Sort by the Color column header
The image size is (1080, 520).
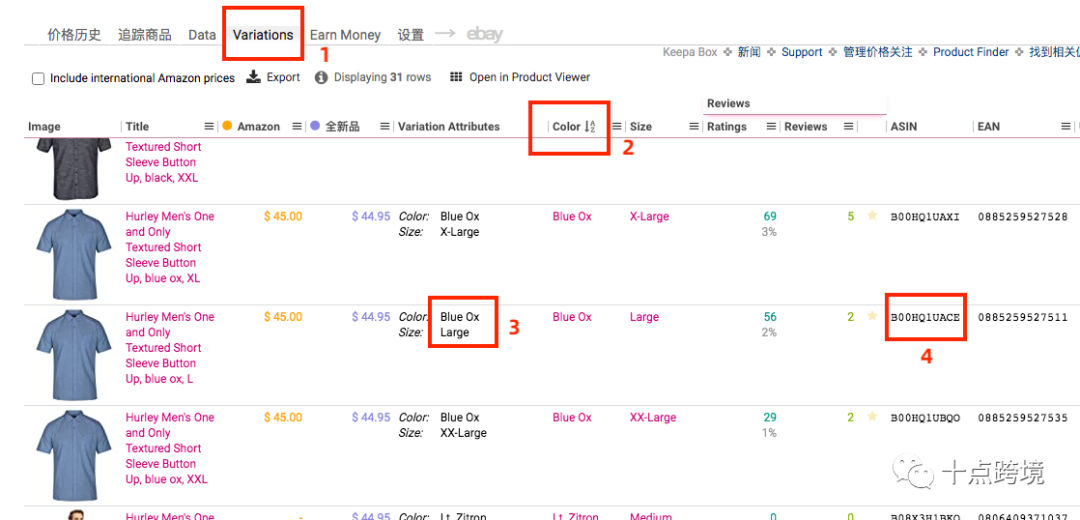coord(566,127)
